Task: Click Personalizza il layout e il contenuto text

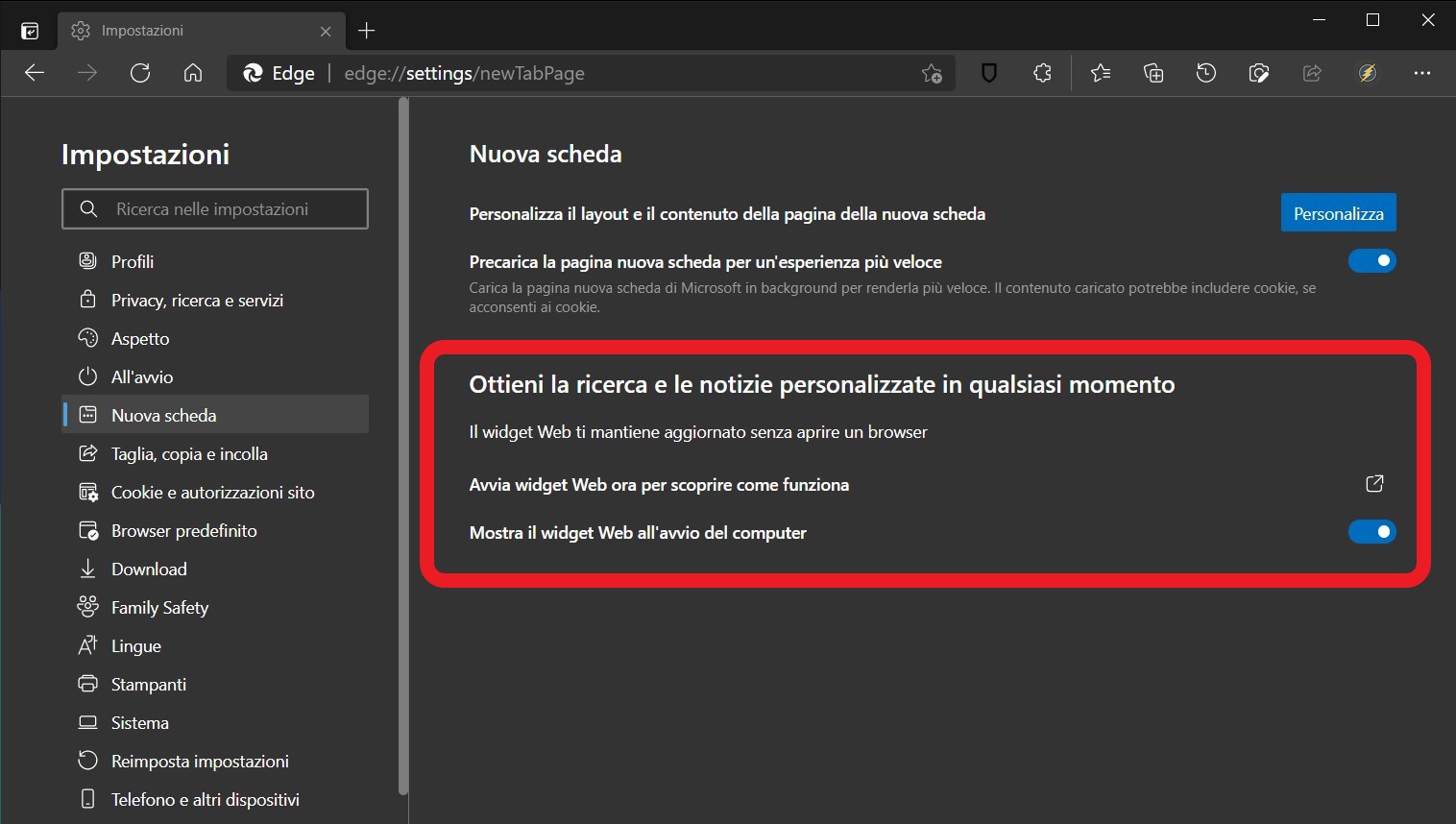Action: [x=727, y=214]
